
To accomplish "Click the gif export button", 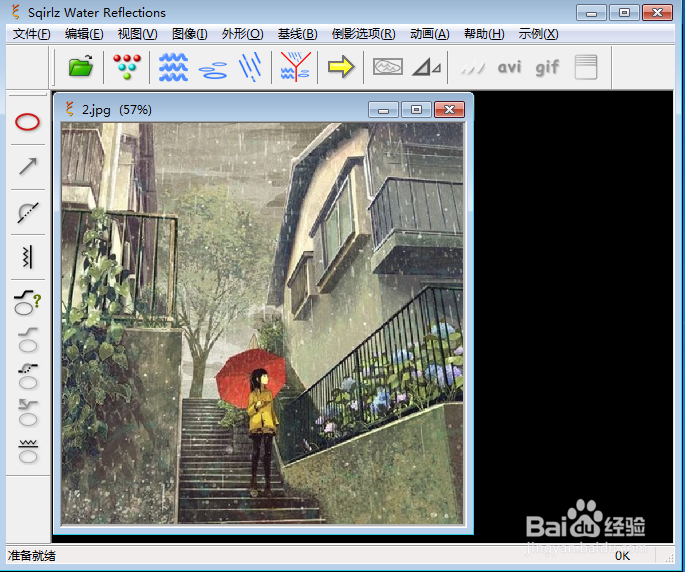I will tap(547, 68).
